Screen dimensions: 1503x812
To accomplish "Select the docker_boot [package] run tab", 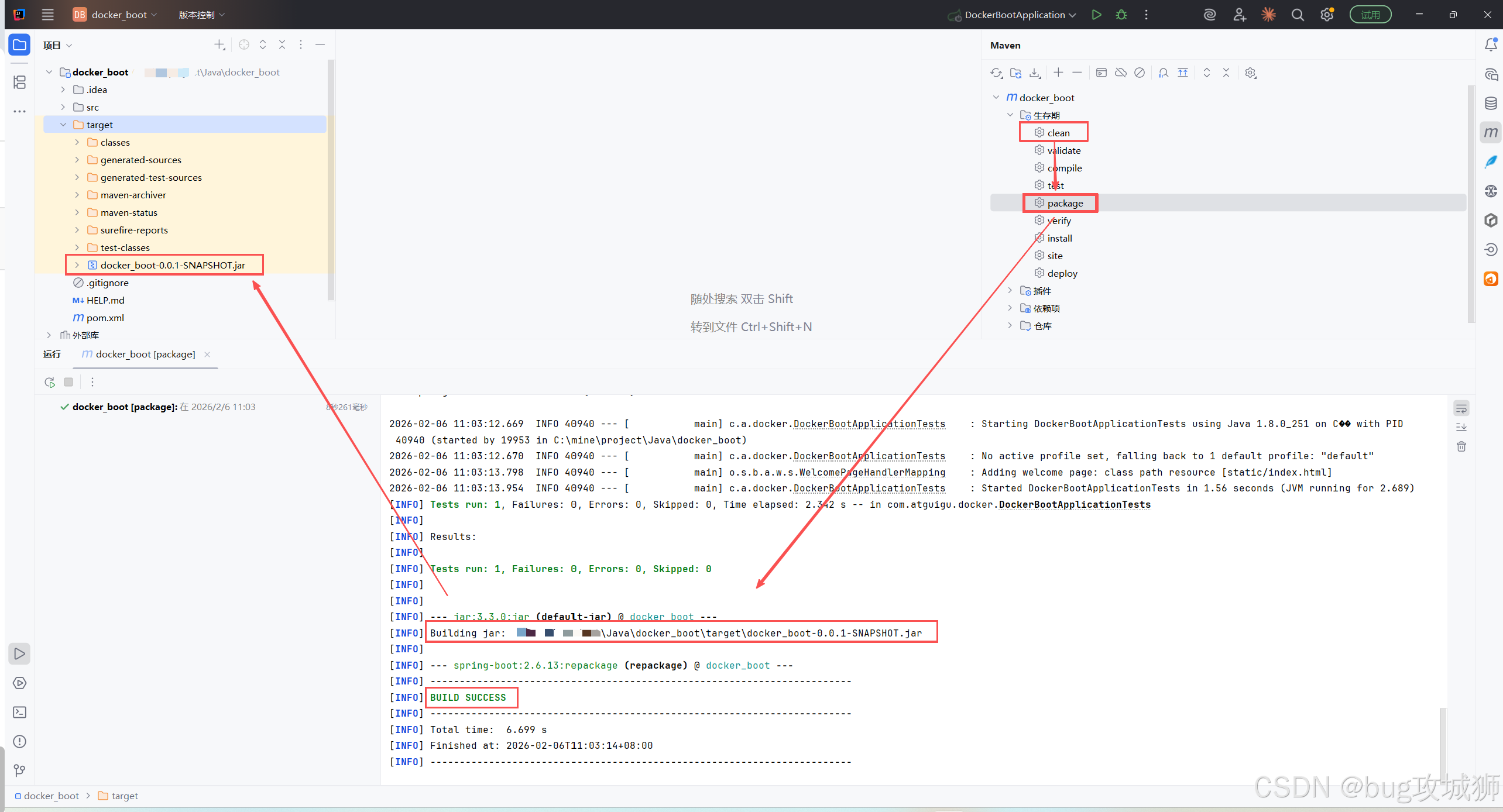I will (145, 354).
